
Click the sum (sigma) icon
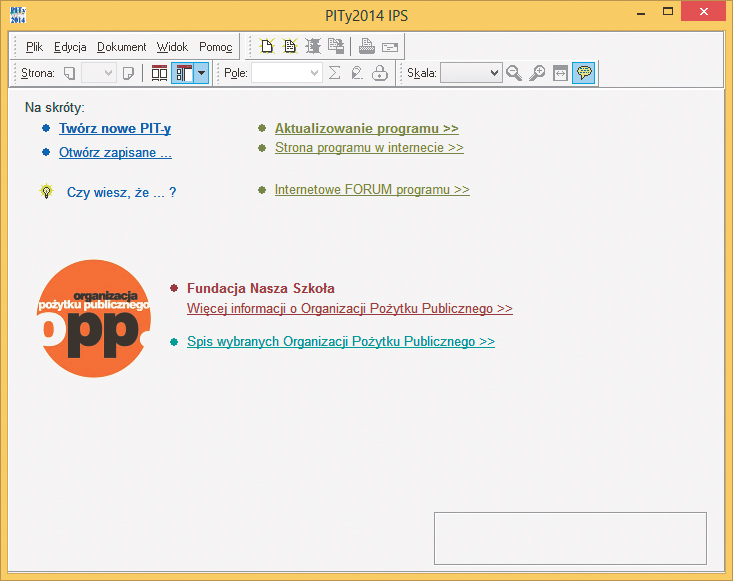click(x=335, y=73)
